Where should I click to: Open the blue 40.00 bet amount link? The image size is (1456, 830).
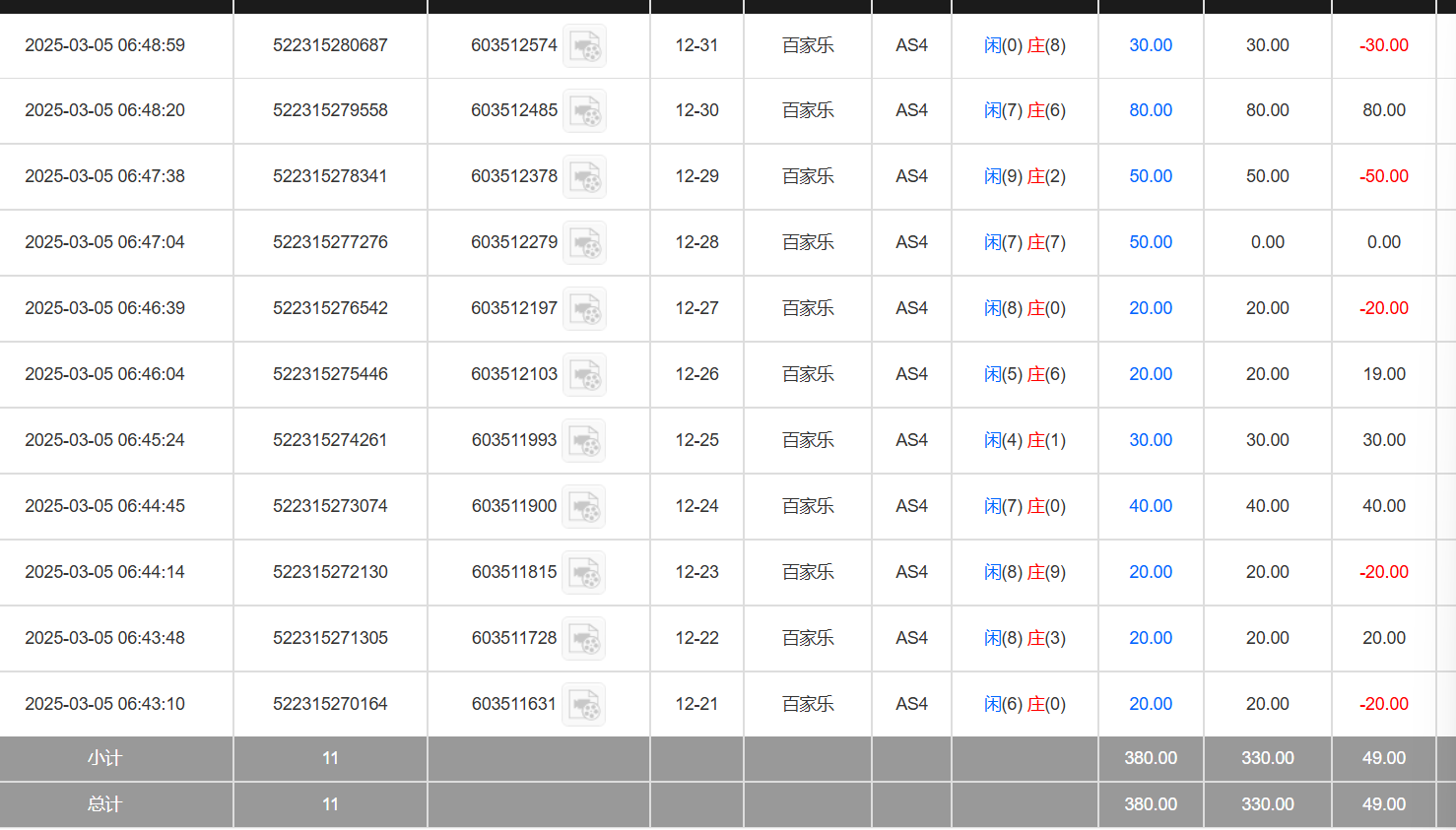[x=1150, y=506]
